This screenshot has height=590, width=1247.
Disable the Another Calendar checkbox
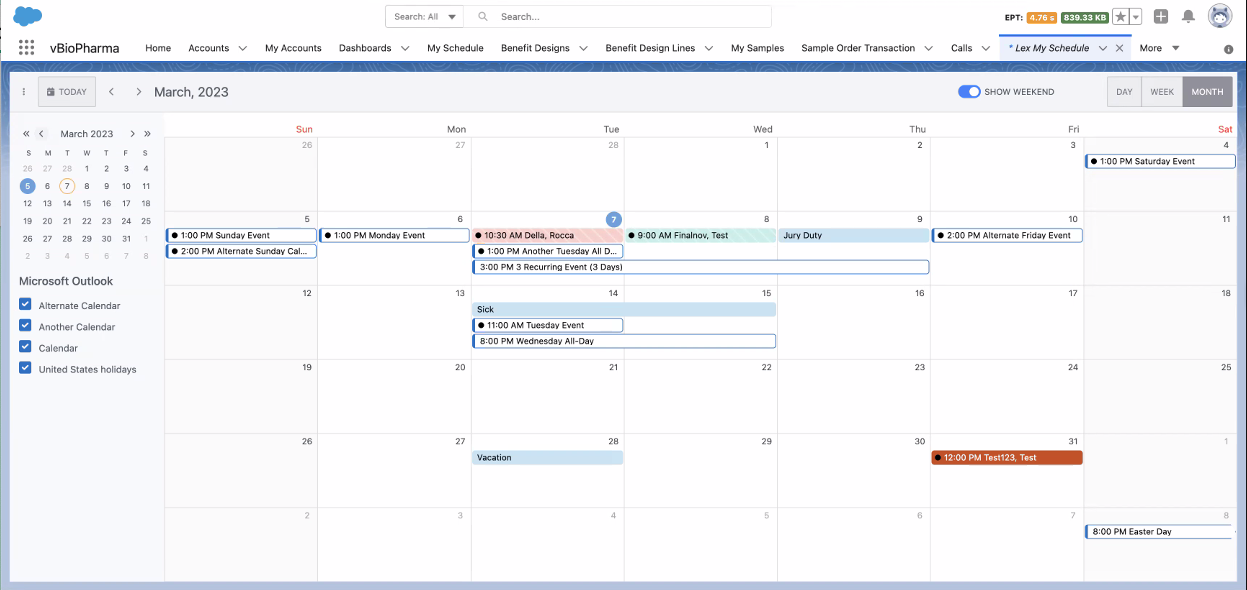point(26,326)
